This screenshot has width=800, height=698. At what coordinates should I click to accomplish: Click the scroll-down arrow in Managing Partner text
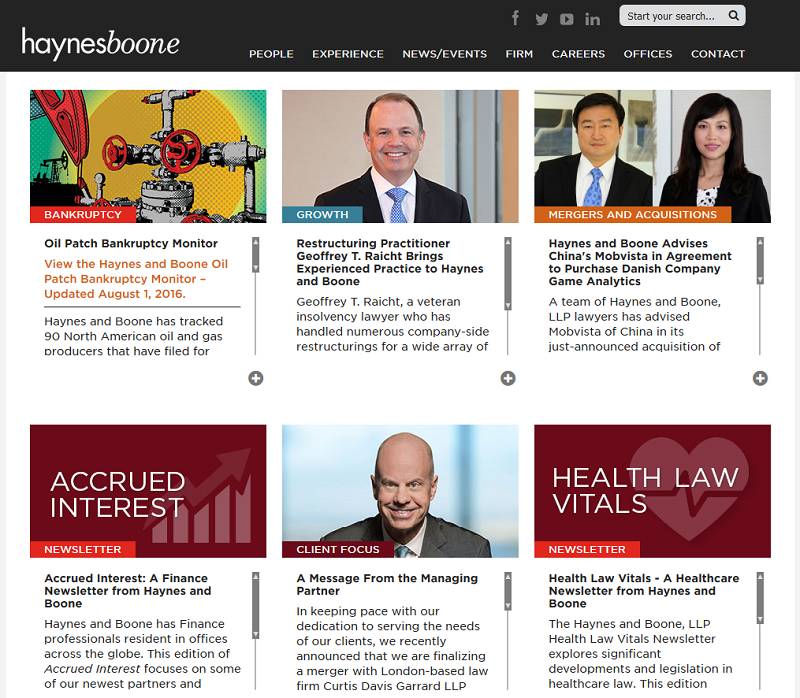click(508, 606)
